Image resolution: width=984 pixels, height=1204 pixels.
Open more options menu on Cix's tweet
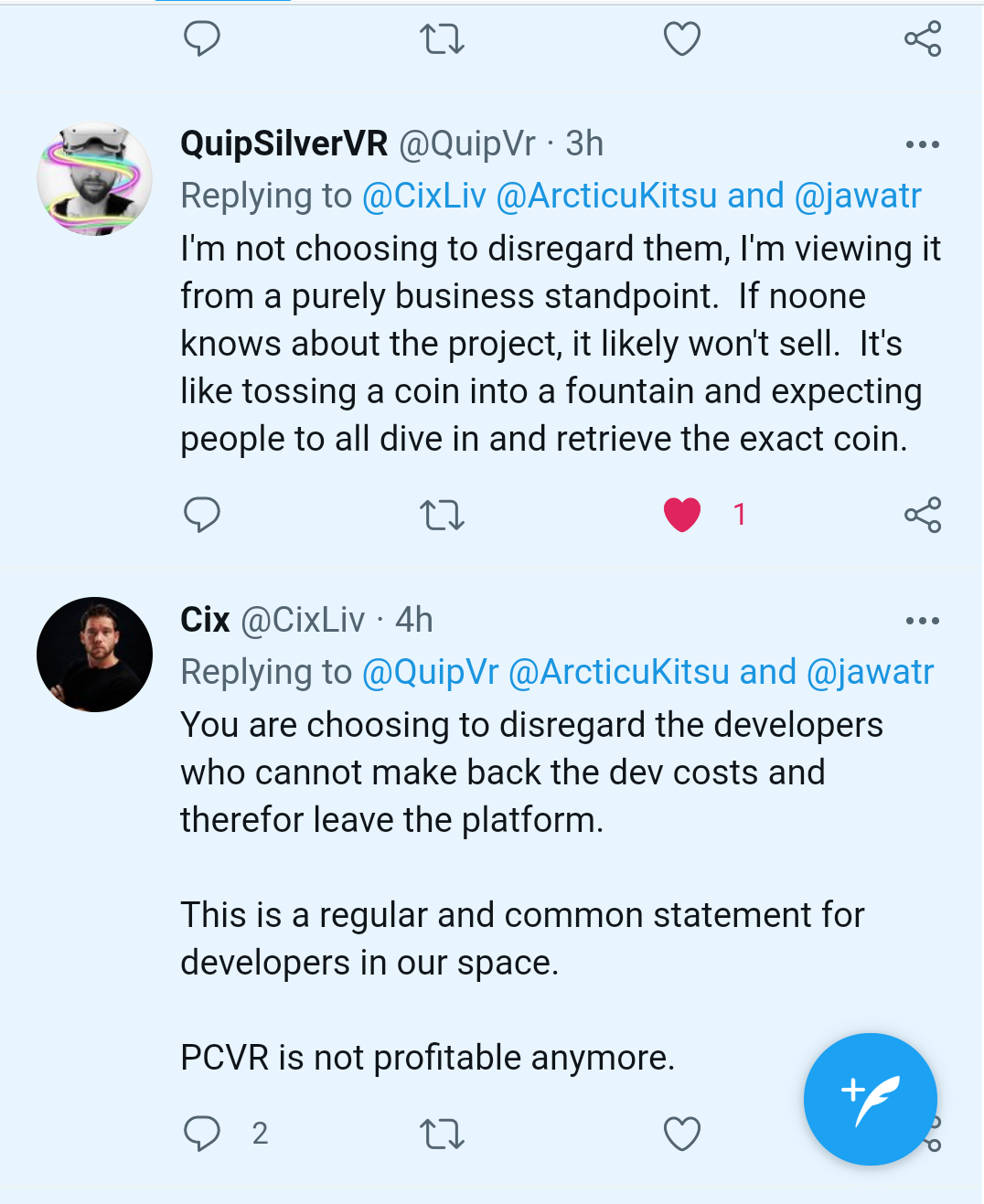[x=922, y=621]
